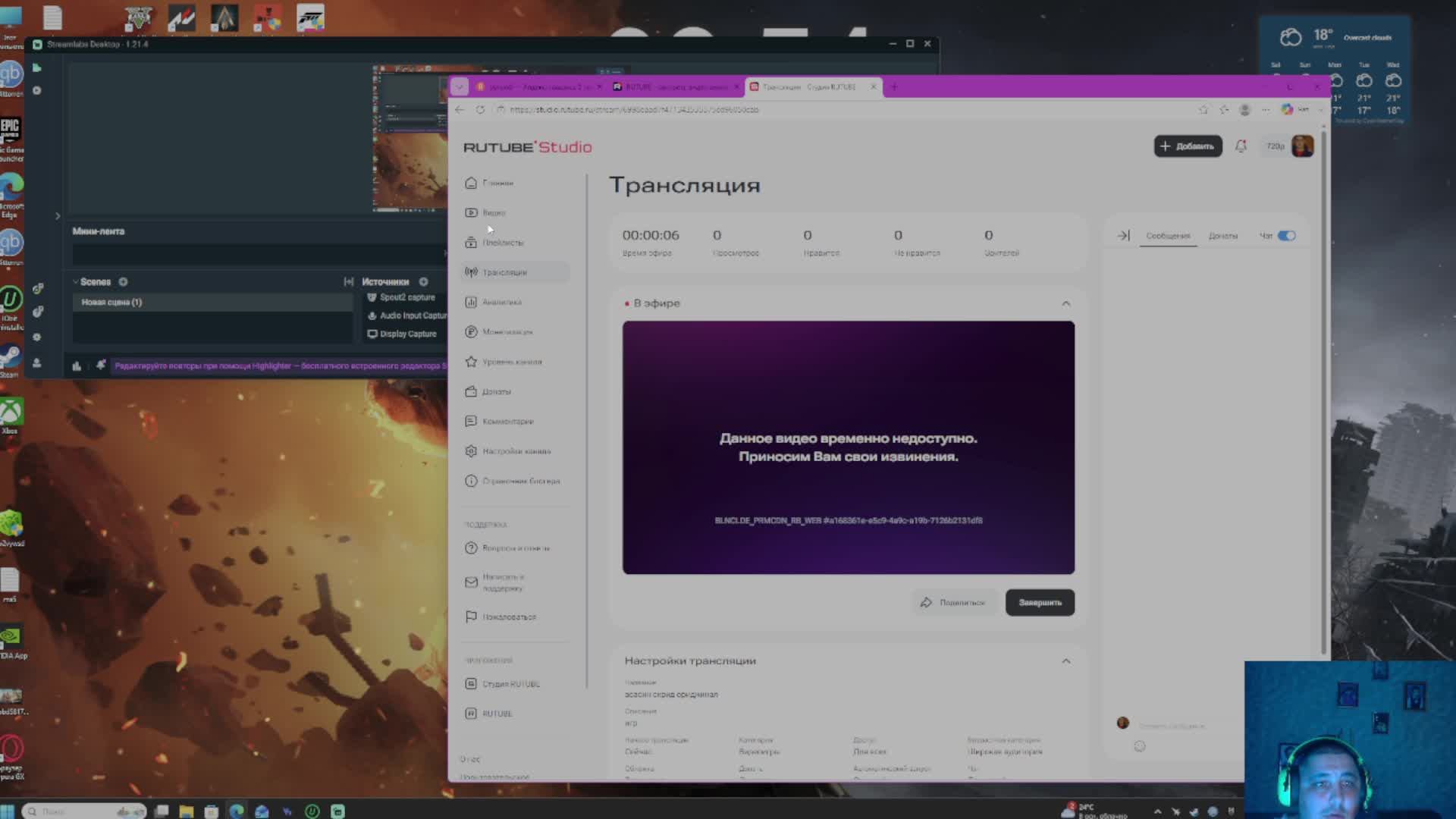The width and height of the screenshot is (1456, 819).
Task: Switch to the Сообщения chat tab
Action: click(1168, 236)
